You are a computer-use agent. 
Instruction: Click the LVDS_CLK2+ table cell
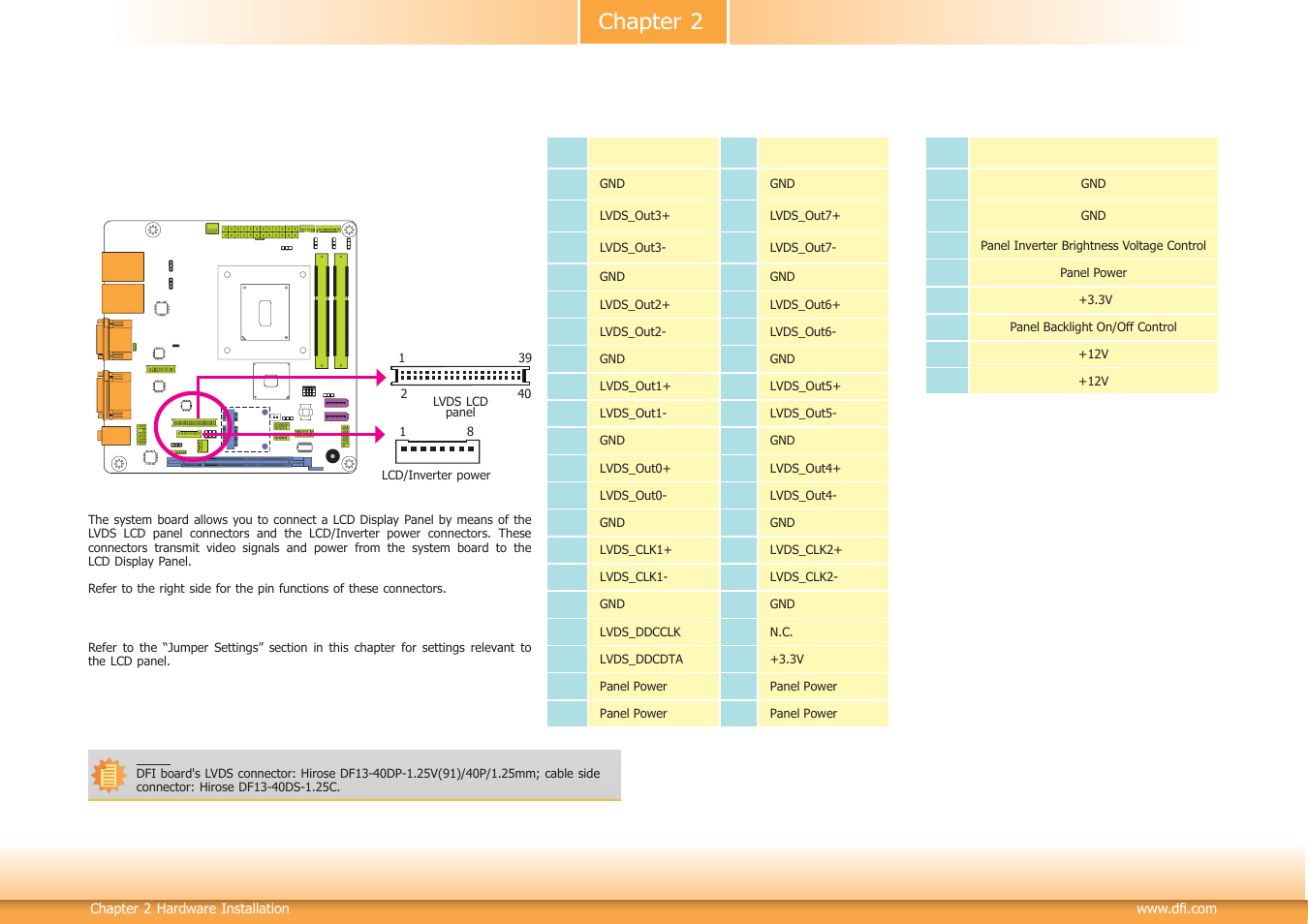pos(824,550)
